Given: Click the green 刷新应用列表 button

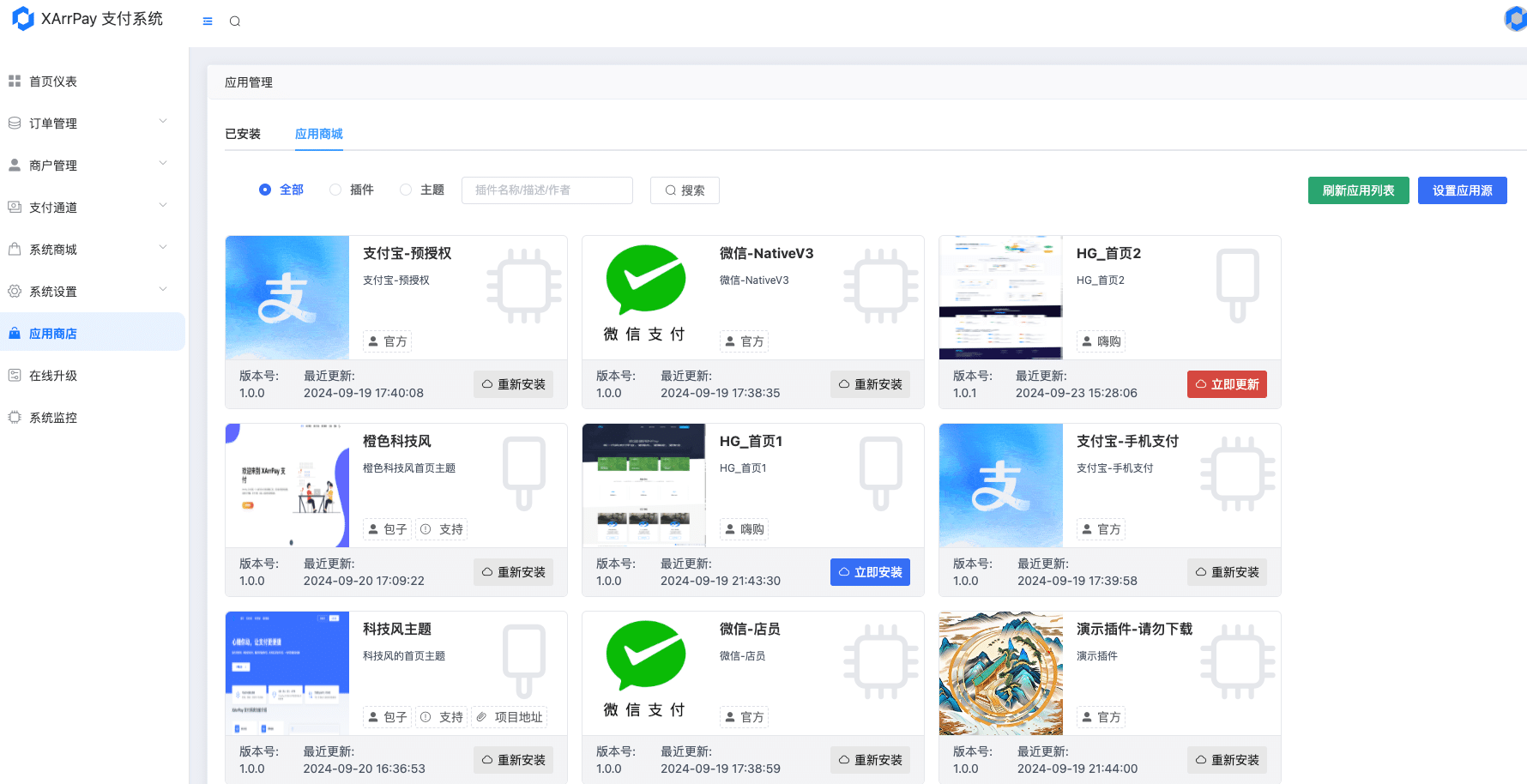Looking at the screenshot, I should click(x=1358, y=190).
